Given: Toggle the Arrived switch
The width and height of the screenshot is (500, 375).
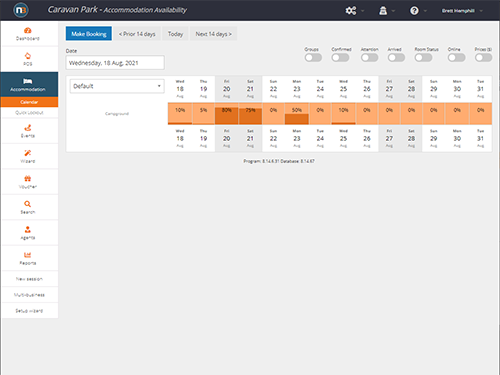Looking at the screenshot, I should pyautogui.click(x=396, y=58).
